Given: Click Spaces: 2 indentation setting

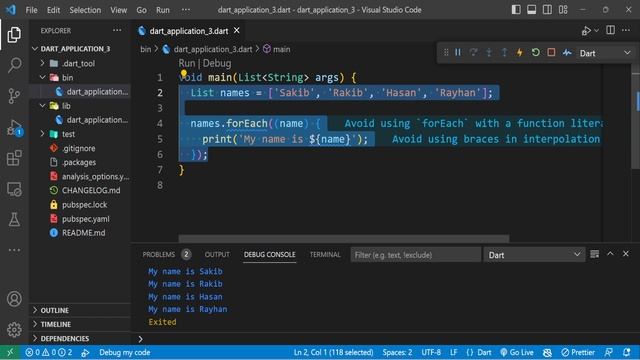Looking at the screenshot, I should [x=397, y=352].
